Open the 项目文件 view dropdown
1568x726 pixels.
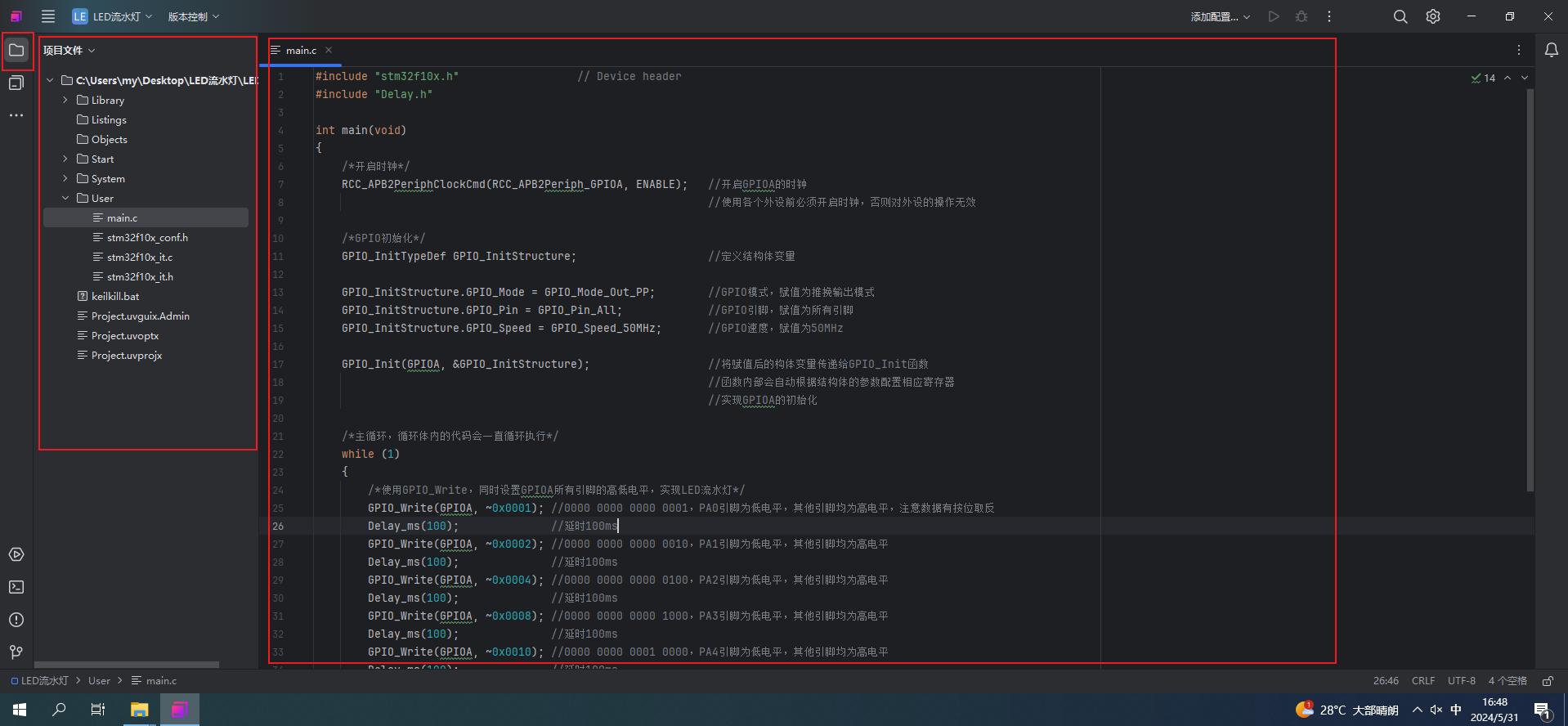69,51
